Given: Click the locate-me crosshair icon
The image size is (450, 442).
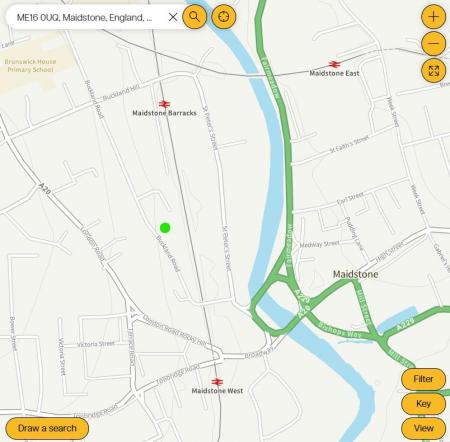Looking at the screenshot, I should [224, 16].
